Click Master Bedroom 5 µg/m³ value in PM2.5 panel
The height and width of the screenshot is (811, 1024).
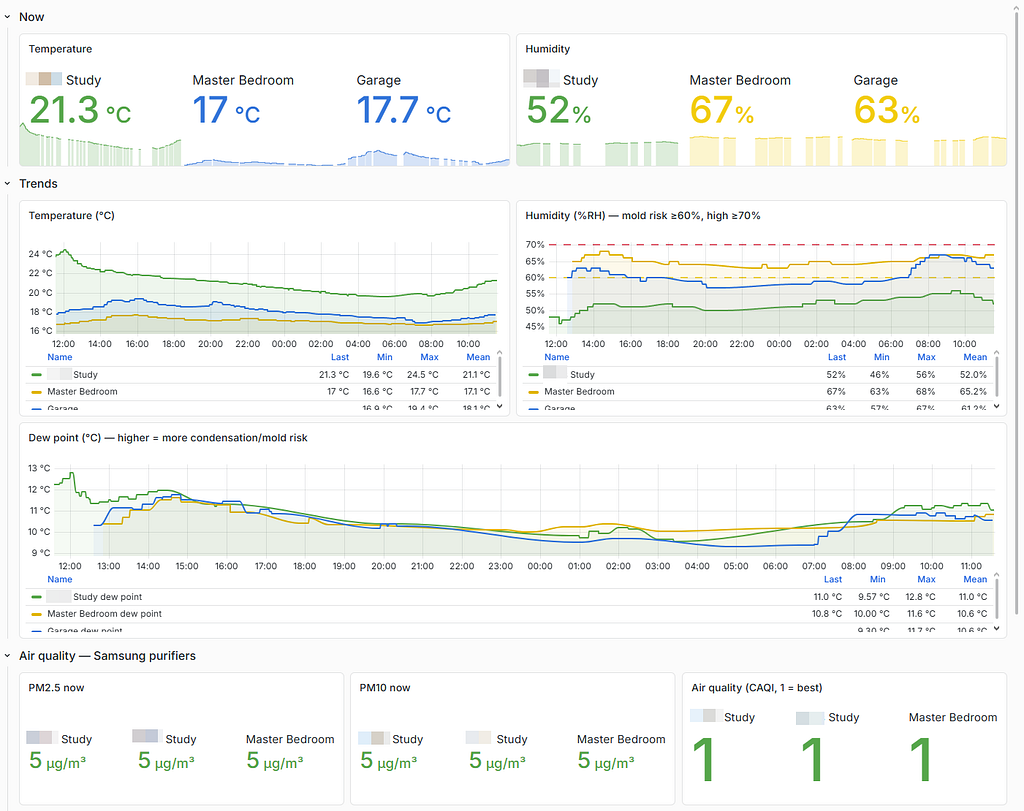coord(275,761)
